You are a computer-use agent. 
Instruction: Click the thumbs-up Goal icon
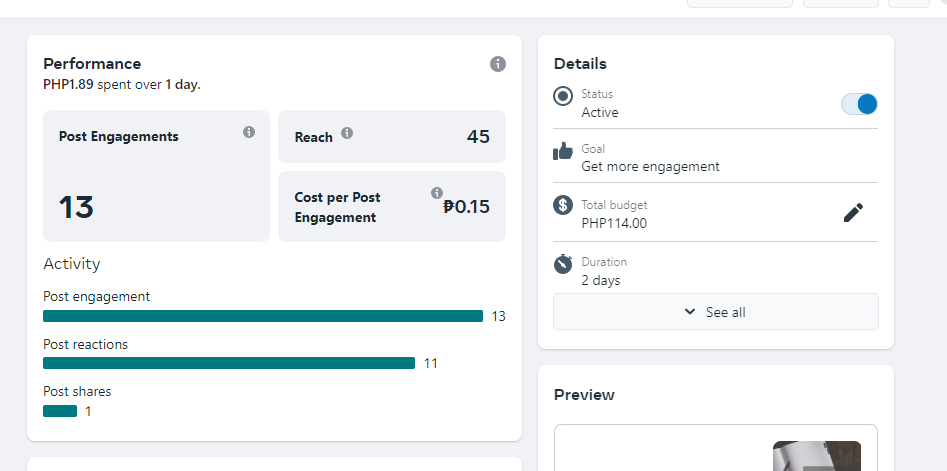click(564, 151)
